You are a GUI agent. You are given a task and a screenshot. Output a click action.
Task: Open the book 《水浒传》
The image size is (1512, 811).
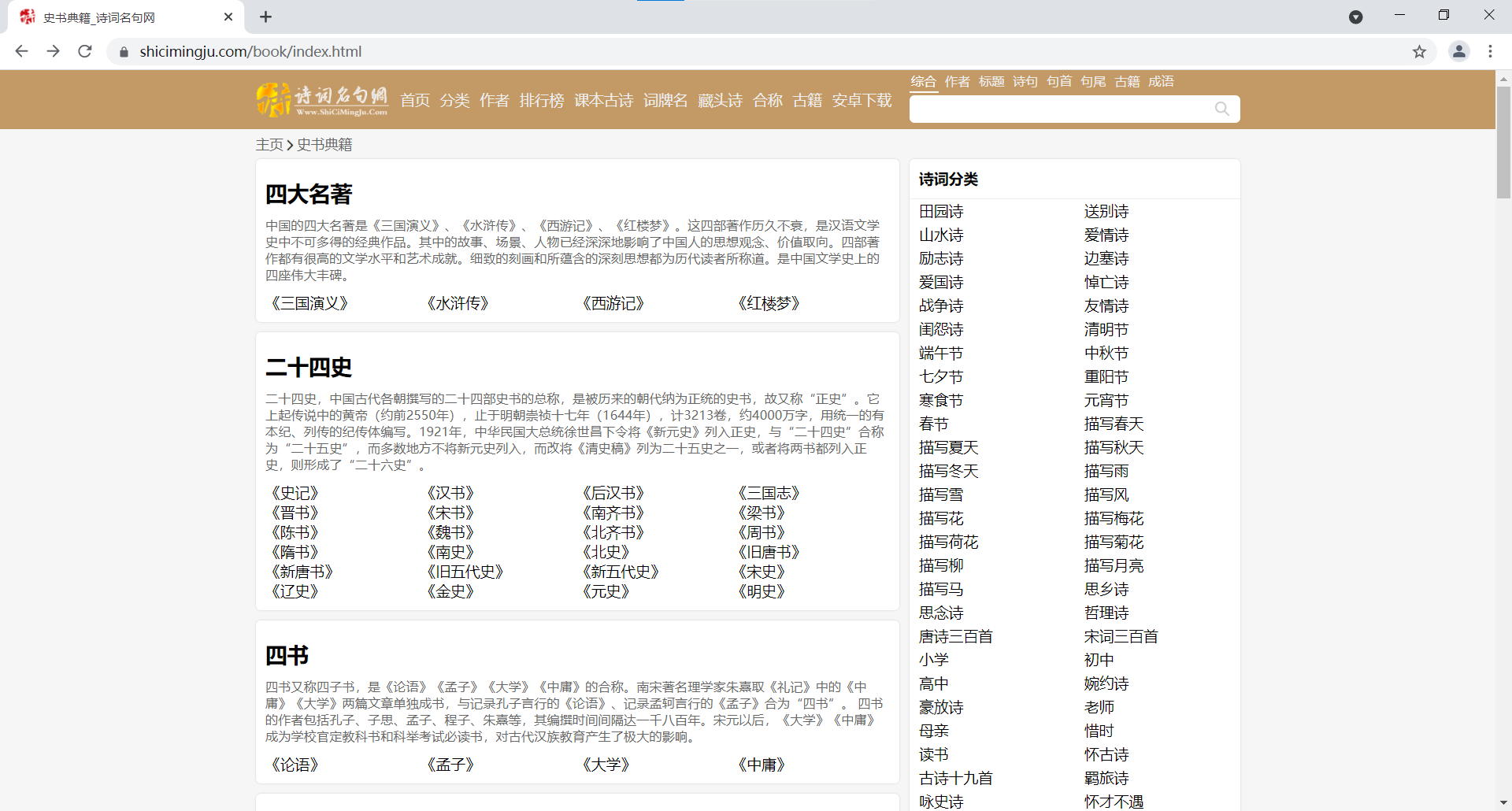(x=458, y=303)
